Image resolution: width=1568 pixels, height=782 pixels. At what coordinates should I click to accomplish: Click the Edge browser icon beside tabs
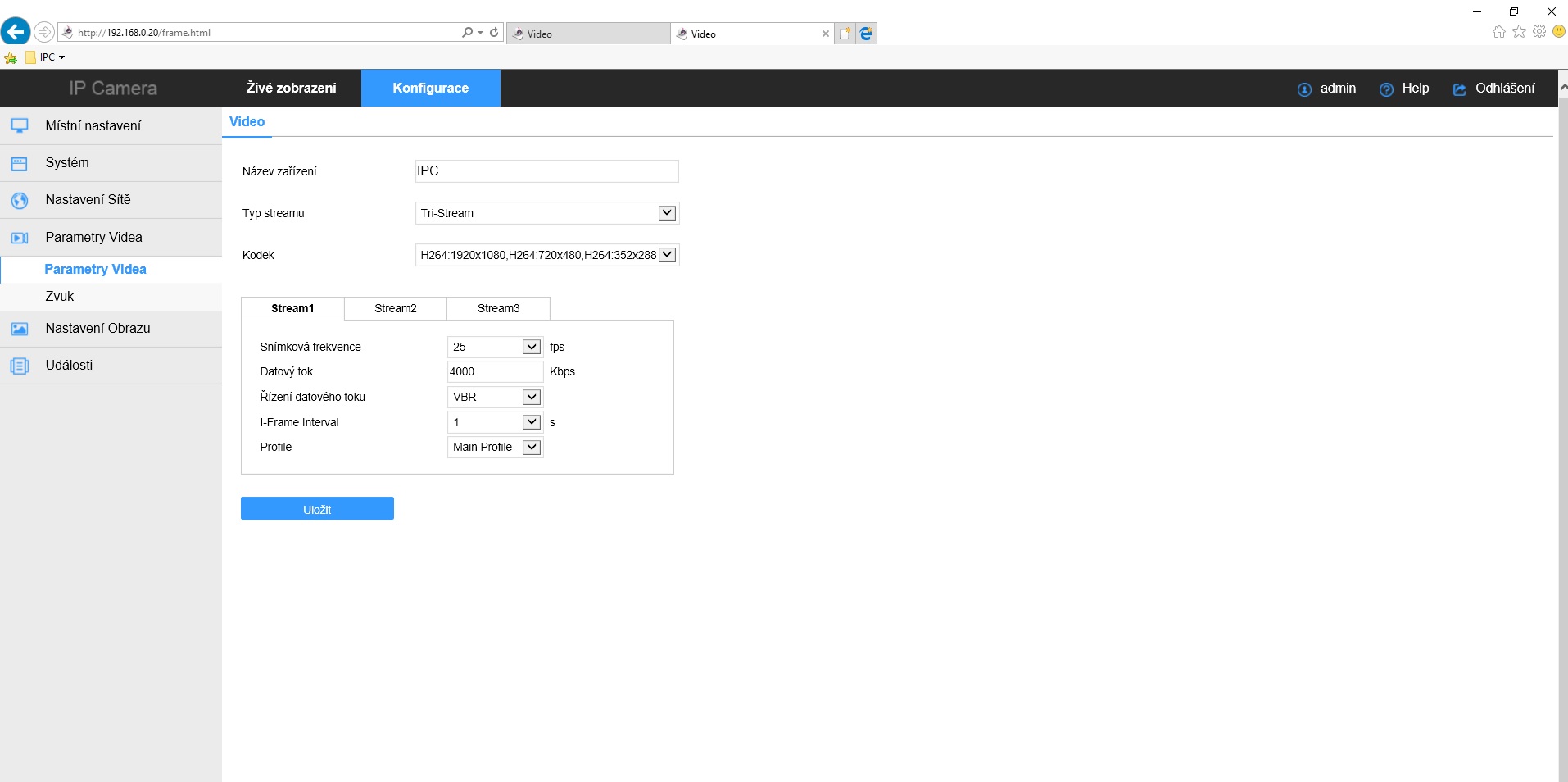(866, 34)
